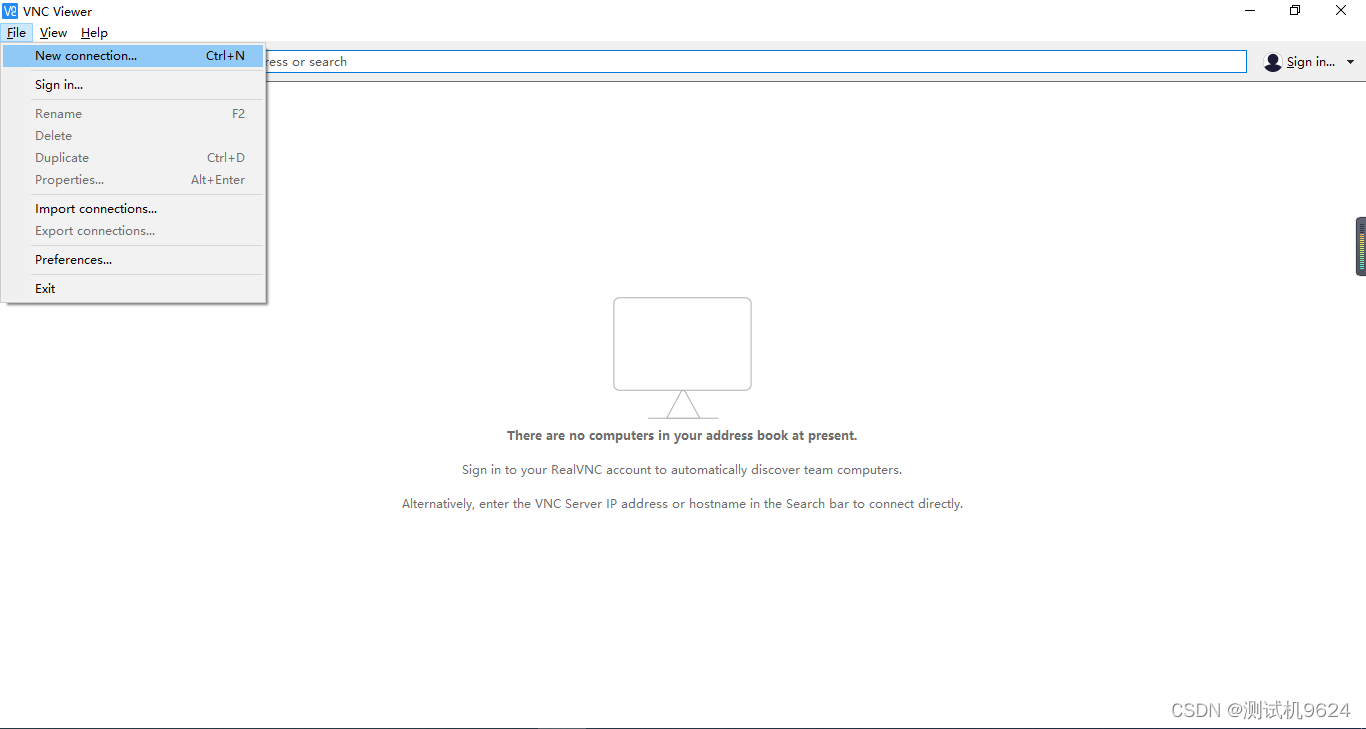Choose Exit in the File menu
Image resolution: width=1366 pixels, height=729 pixels.
coord(133,289)
